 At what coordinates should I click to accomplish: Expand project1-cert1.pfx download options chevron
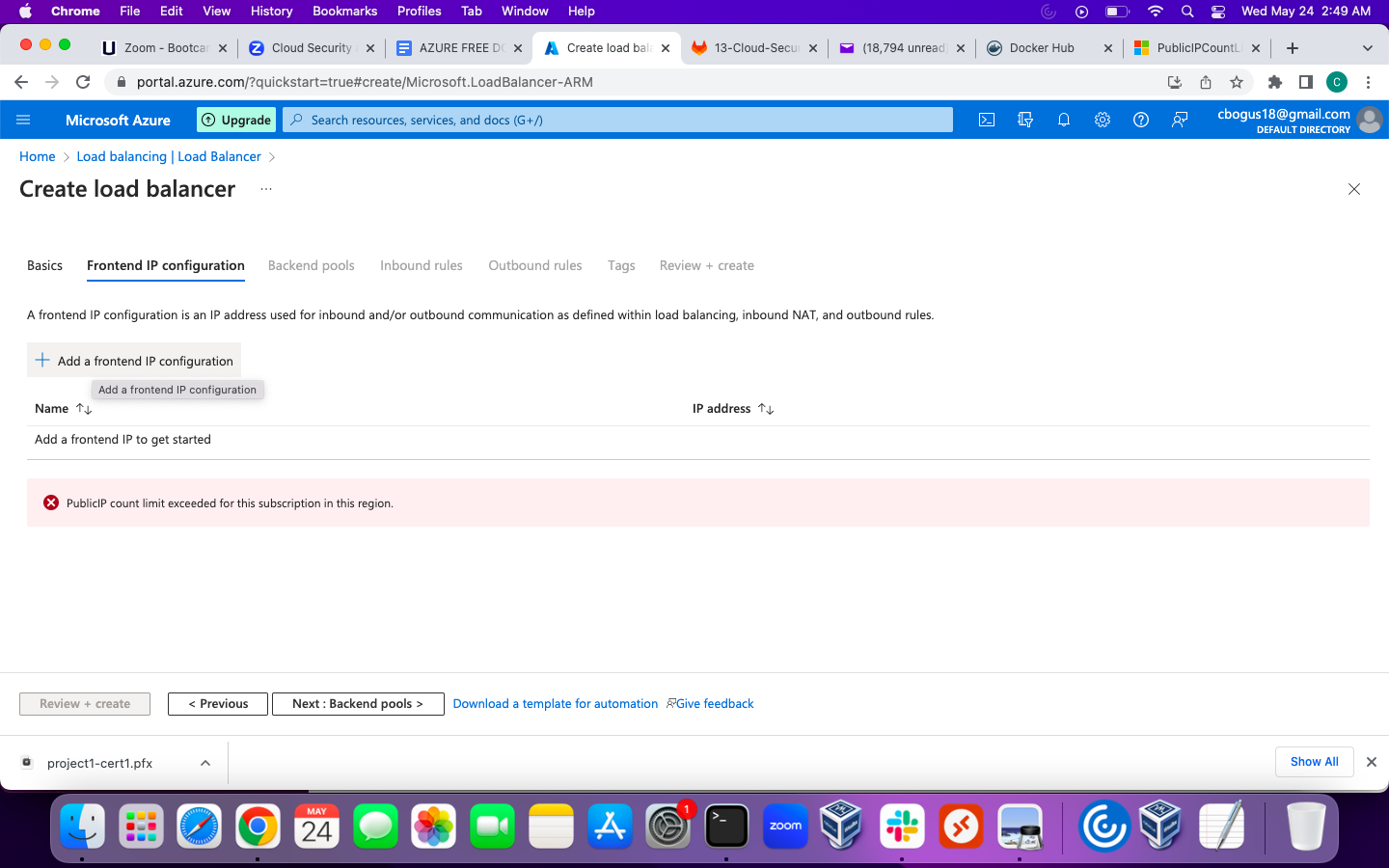(205, 763)
